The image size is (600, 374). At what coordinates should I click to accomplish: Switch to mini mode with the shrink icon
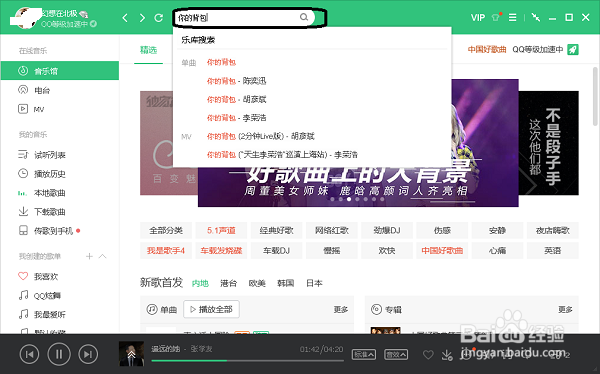coord(536,18)
